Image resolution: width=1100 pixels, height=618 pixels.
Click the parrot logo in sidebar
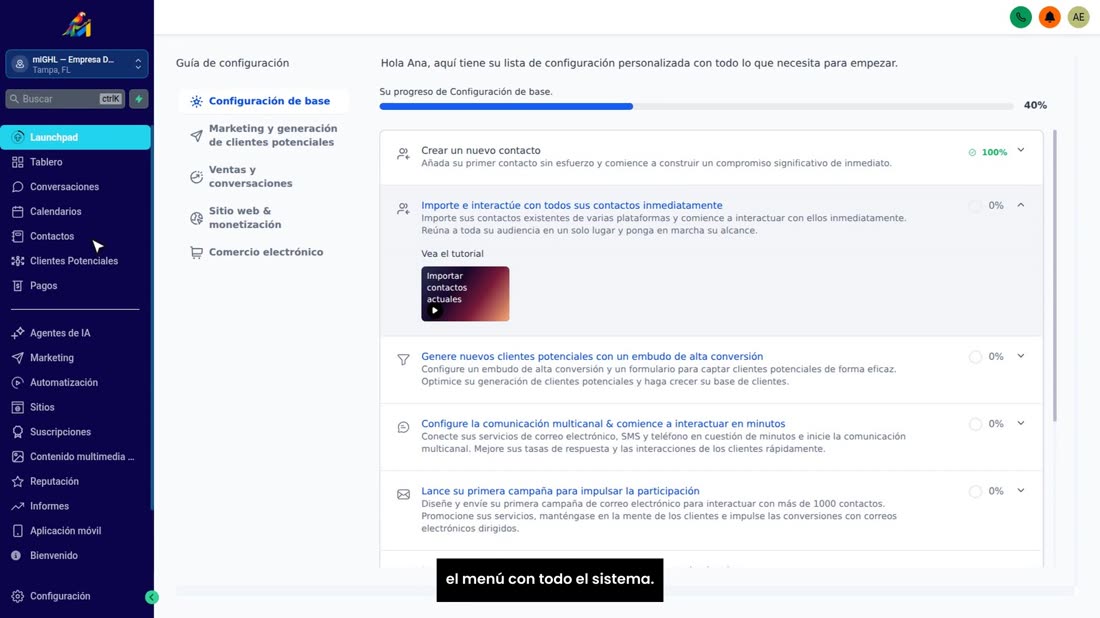(76, 25)
